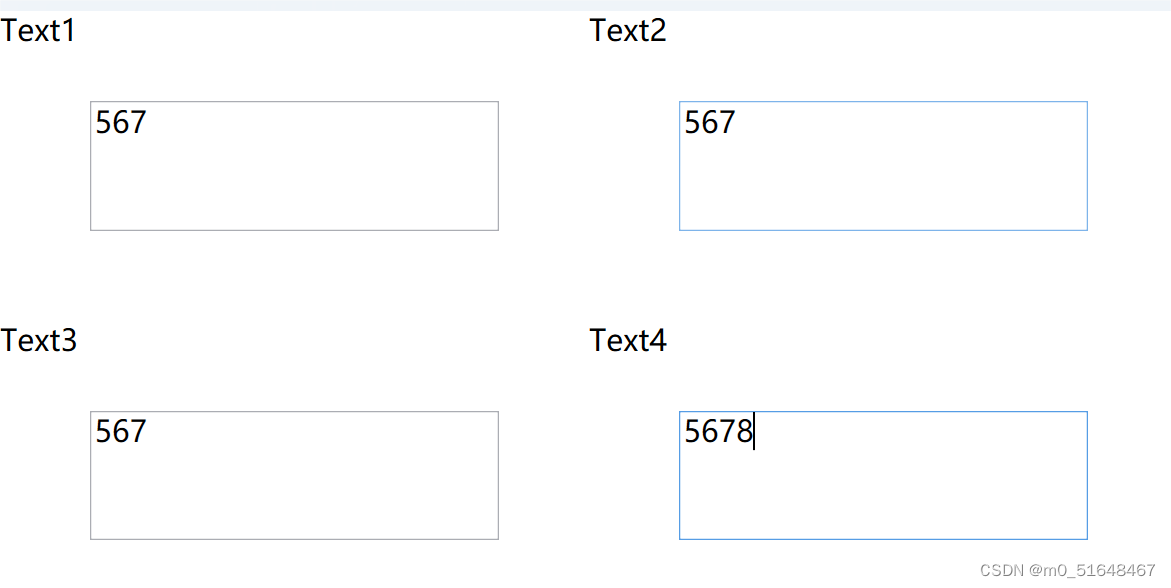Click the CSDN watermark text
The height and width of the screenshot is (588, 1171).
998,570
